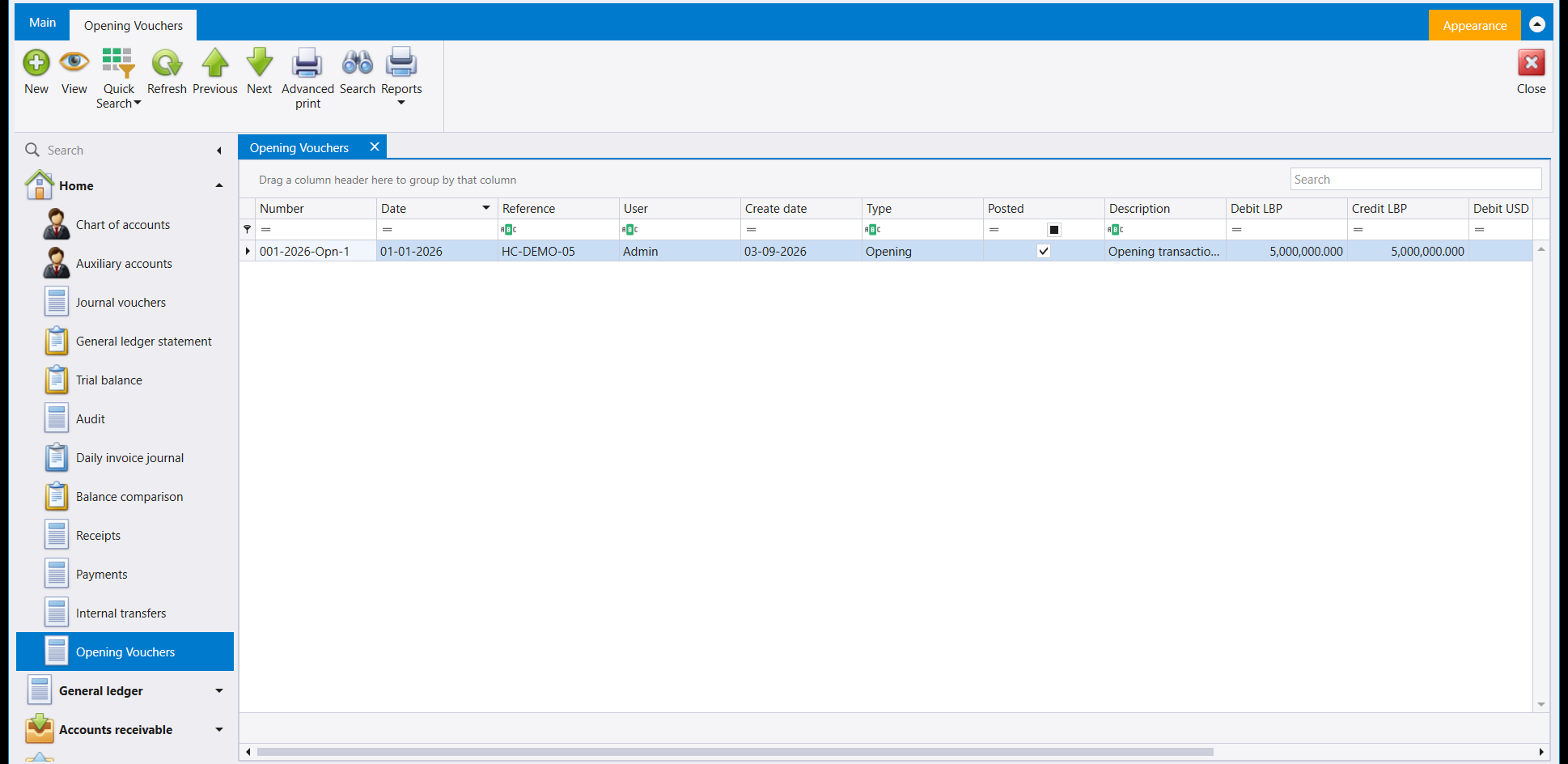This screenshot has height=764, width=1568.
Task: Go to the Next voucher
Action: click(x=260, y=72)
